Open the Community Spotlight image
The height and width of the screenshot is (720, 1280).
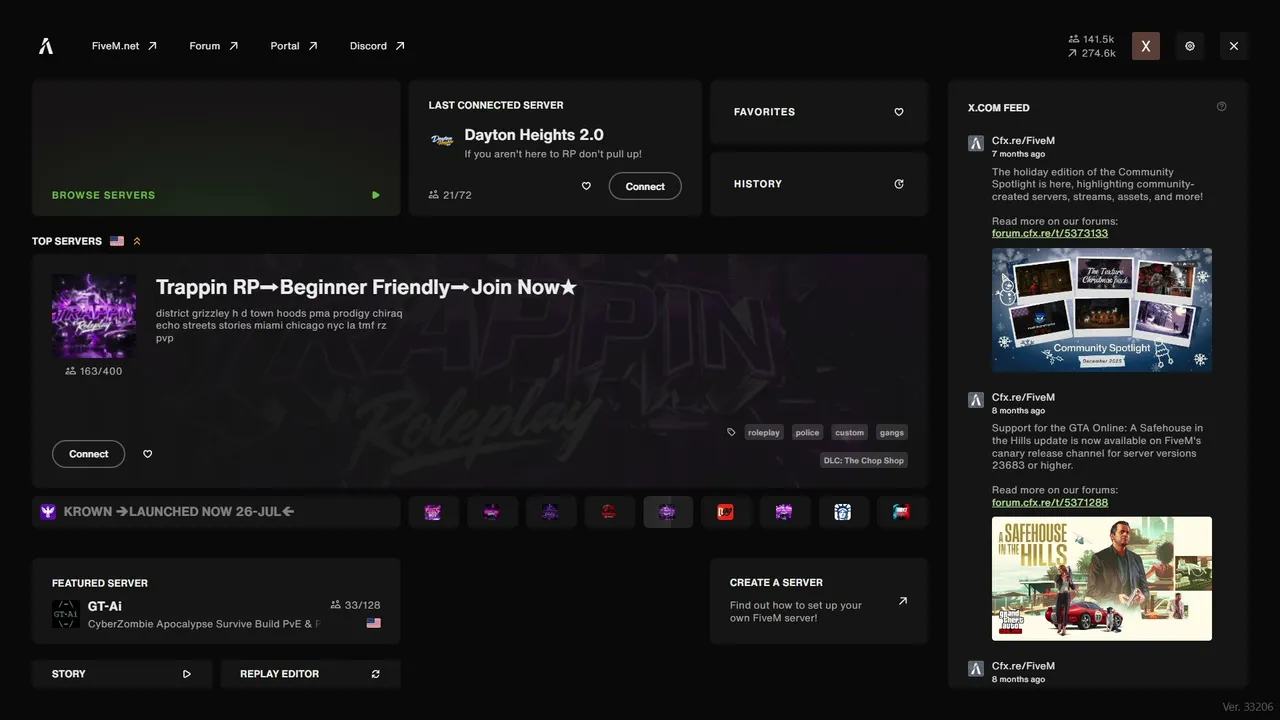[x=1102, y=310]
